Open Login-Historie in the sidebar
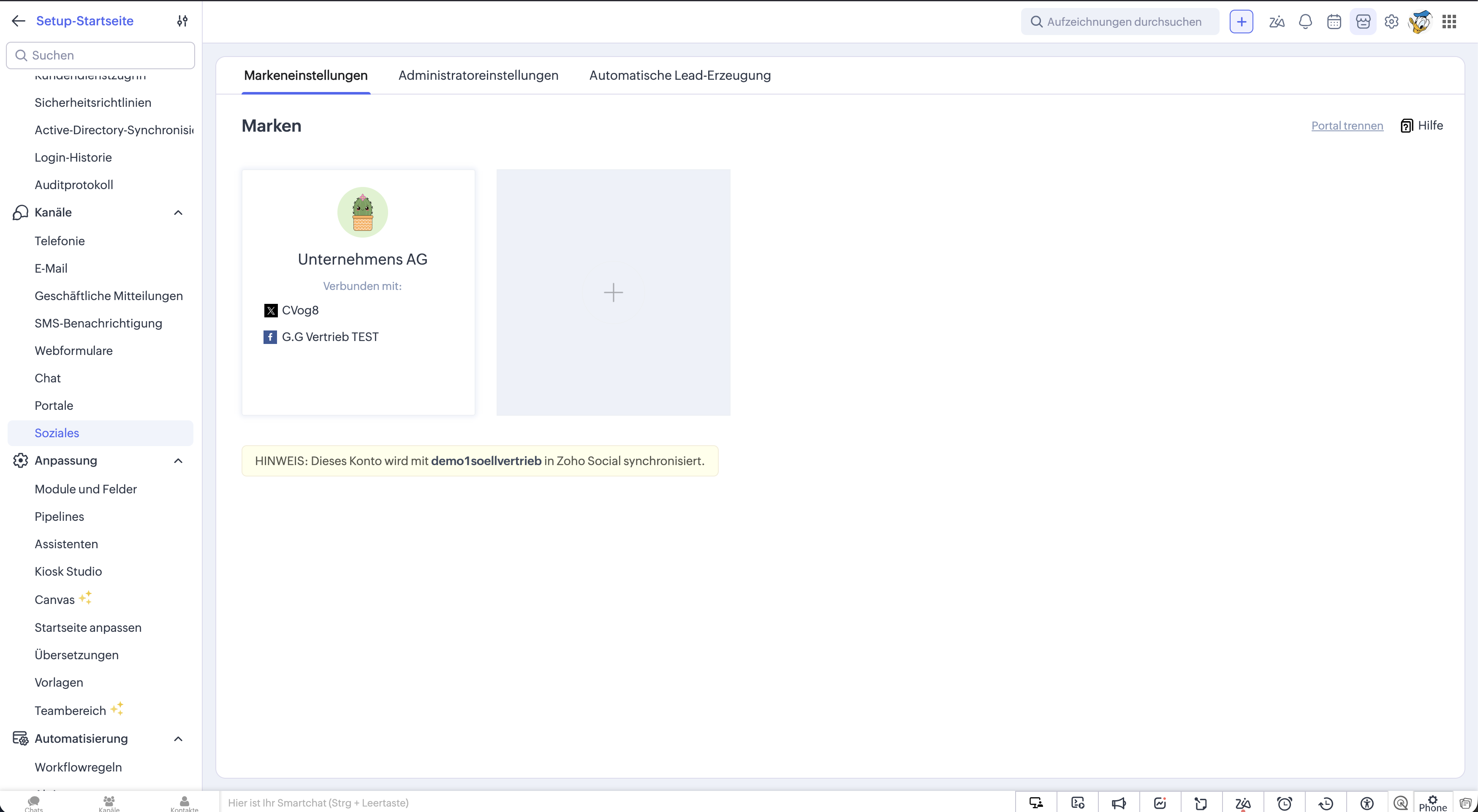Viewport: 1478px width, 812px height. click(x=73, y=158)
